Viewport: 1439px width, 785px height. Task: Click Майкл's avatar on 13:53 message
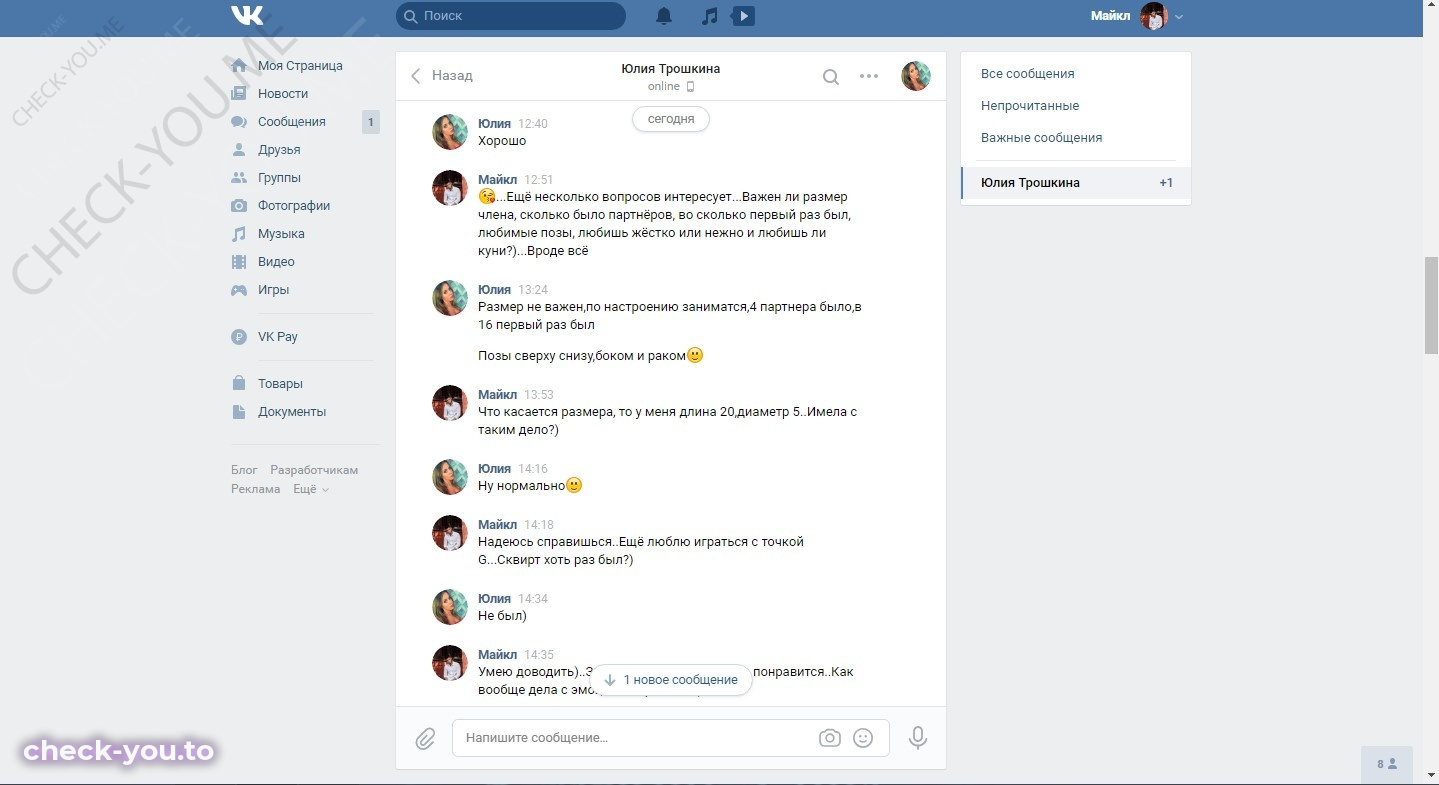pyautogui.click(x=450, y=403)
